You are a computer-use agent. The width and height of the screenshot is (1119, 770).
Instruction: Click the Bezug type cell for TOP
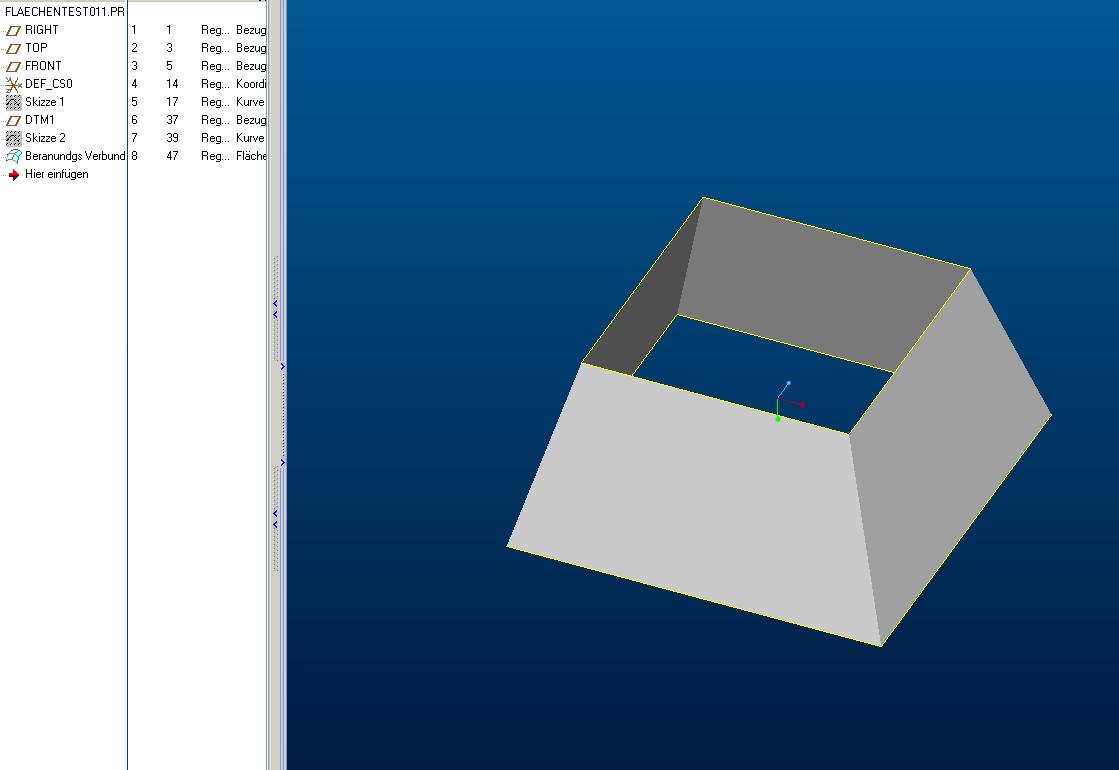click(x=251, y=48)
